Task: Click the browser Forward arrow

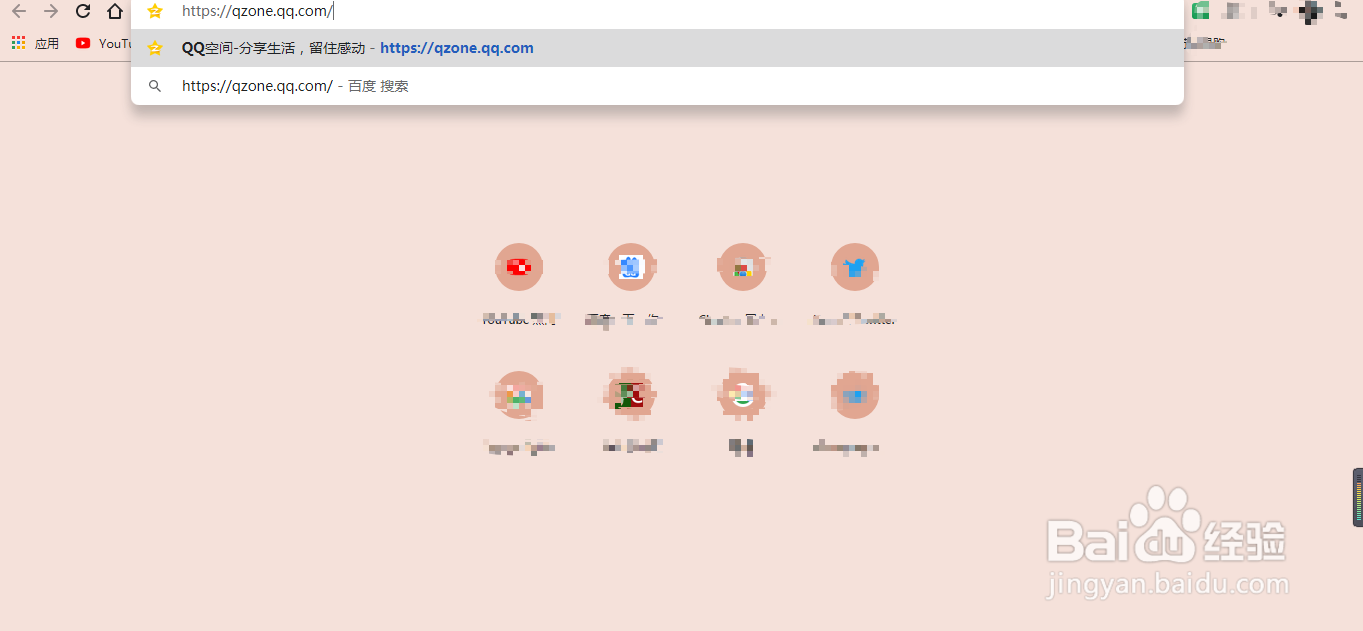Action: [x=51, y=11]
